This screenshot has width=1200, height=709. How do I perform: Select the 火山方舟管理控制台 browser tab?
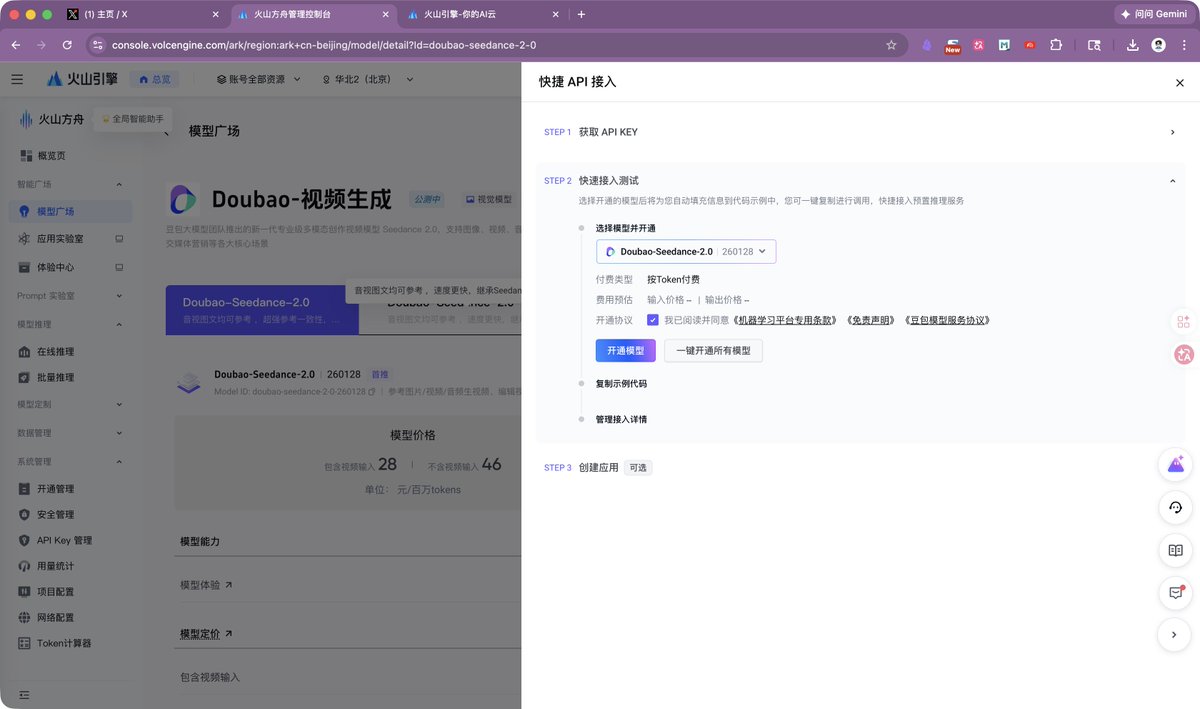312,14
